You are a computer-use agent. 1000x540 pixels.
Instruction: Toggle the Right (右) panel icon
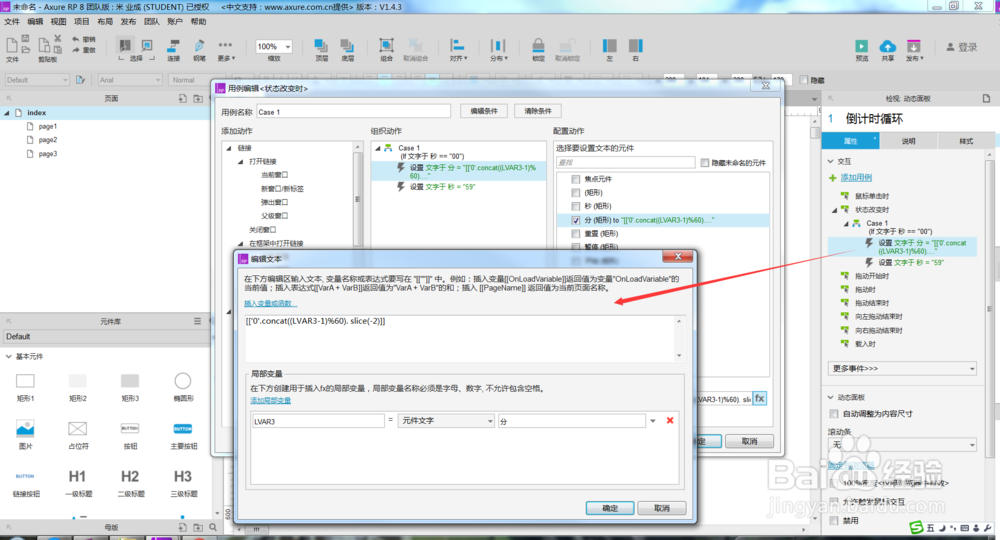coord(635,45)
